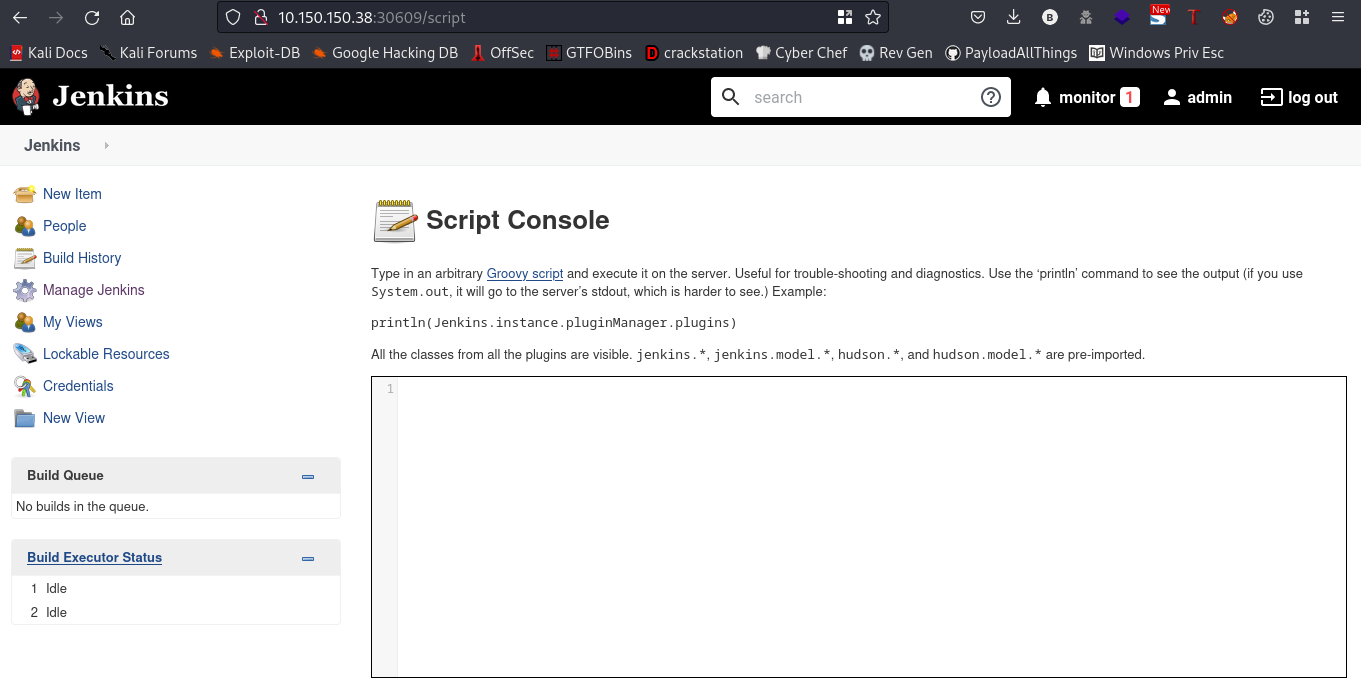Click the My Views icon

click(25, 322)
